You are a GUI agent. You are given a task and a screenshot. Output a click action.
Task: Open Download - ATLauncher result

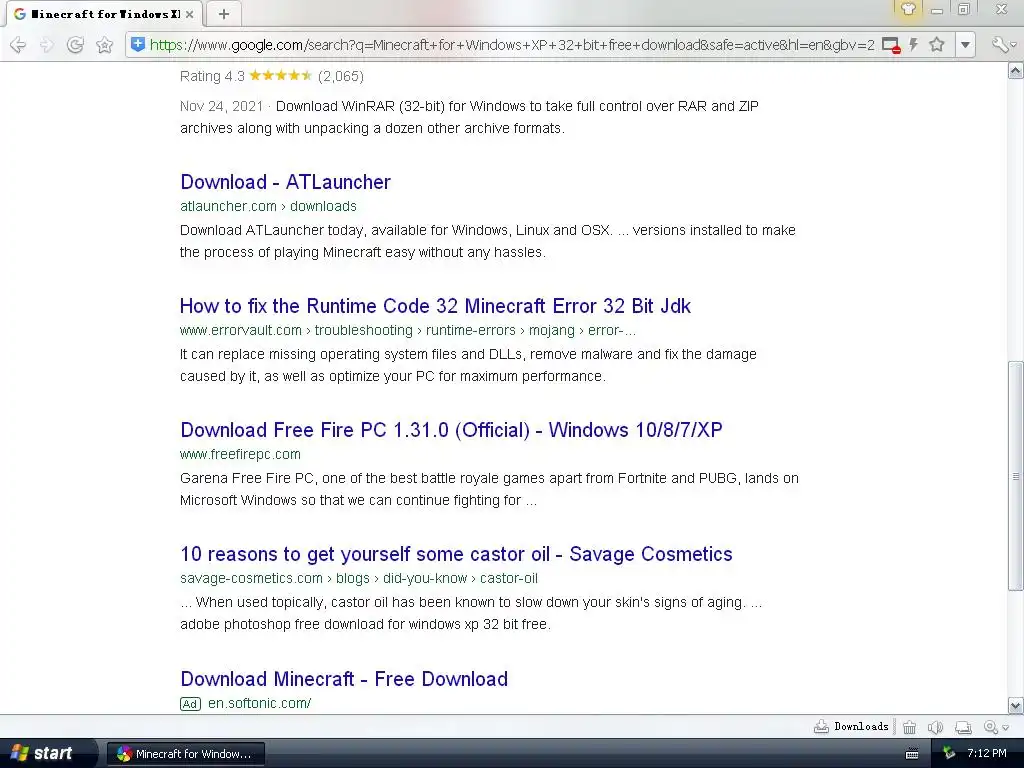[285, 182]
